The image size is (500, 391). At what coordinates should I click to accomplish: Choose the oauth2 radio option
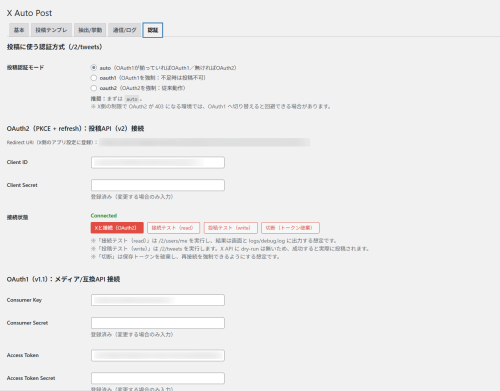(94, 88)
